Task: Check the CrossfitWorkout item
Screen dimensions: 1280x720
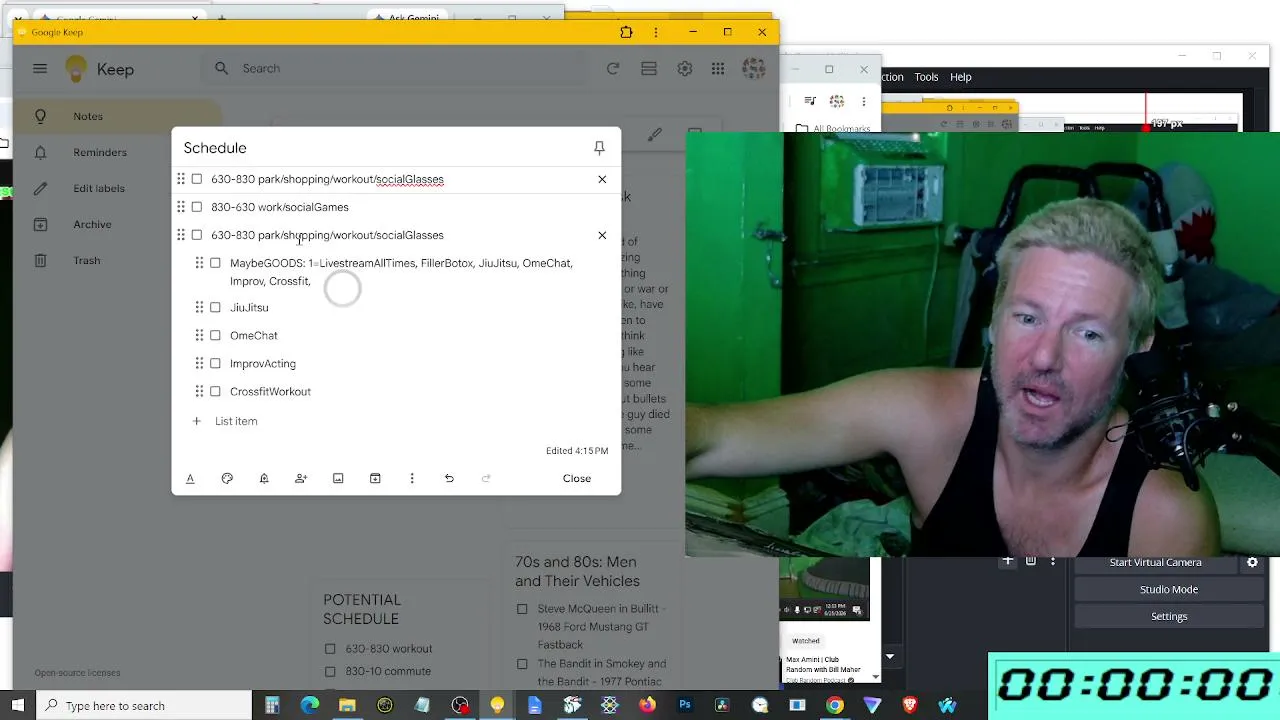Action: (215, 391)
